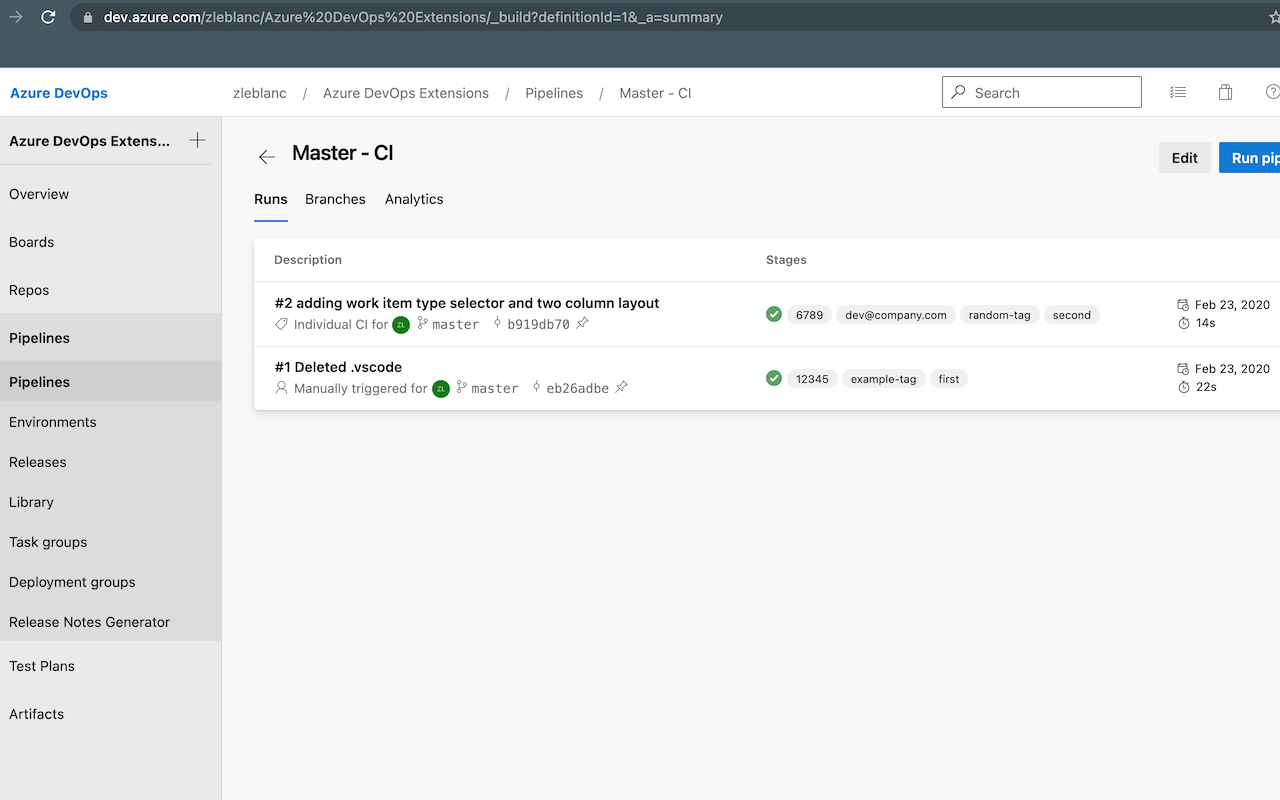Viewport: 1280px width, 800px height.
Task: Click the Master - CI breadcrumb
Action: tap(655, 93)
